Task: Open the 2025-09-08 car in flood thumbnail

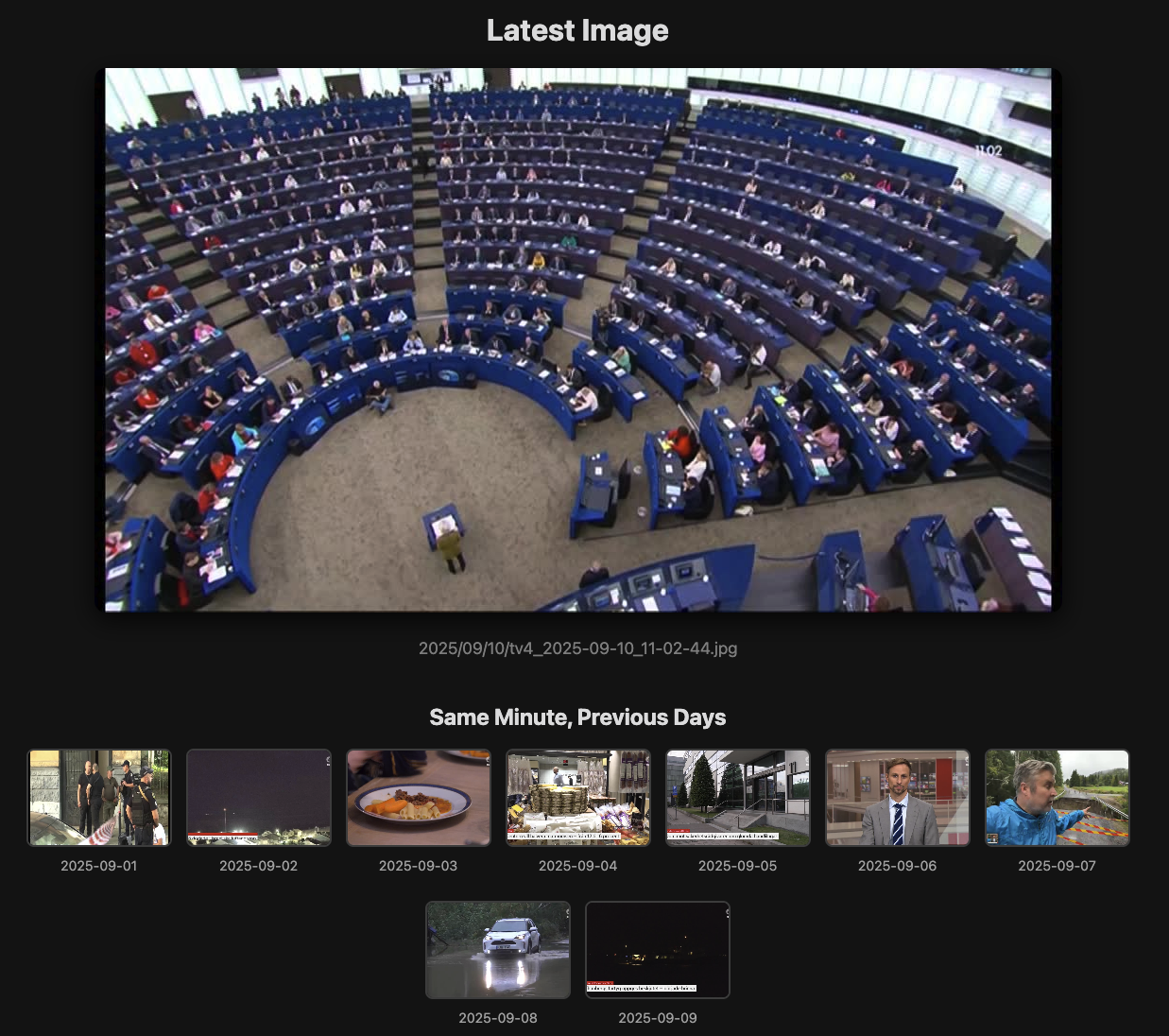Action: (x=498, y=950)
